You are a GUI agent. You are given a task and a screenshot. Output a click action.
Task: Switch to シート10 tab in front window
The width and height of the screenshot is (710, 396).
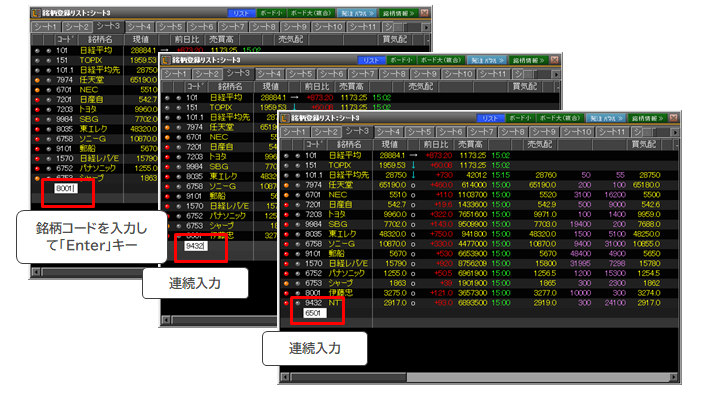(577, 132)
